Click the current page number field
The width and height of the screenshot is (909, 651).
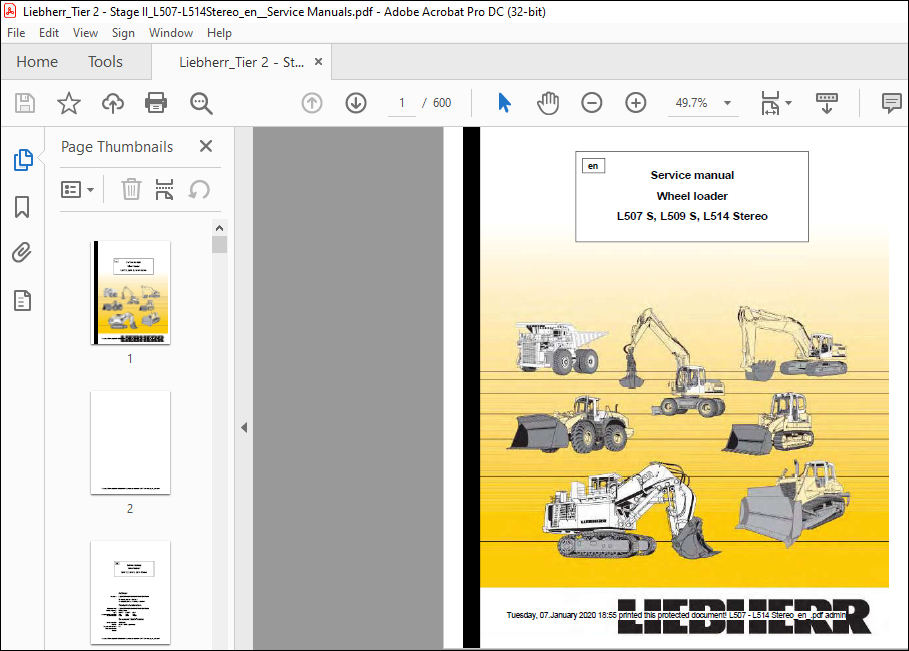coord(402,103)
